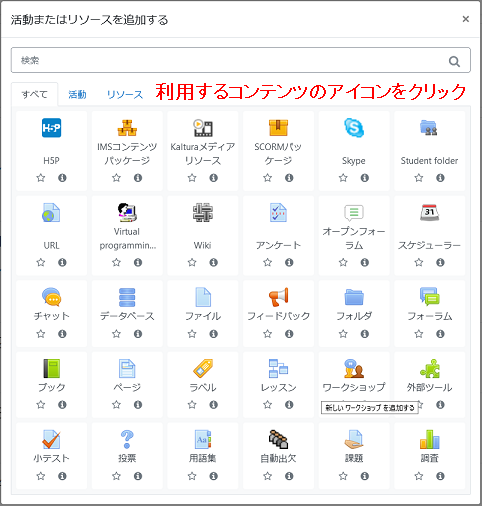The height and width of the screenshot is (506, 482).
Task: Switch to the すべて tab
Action: click(35, 94)
